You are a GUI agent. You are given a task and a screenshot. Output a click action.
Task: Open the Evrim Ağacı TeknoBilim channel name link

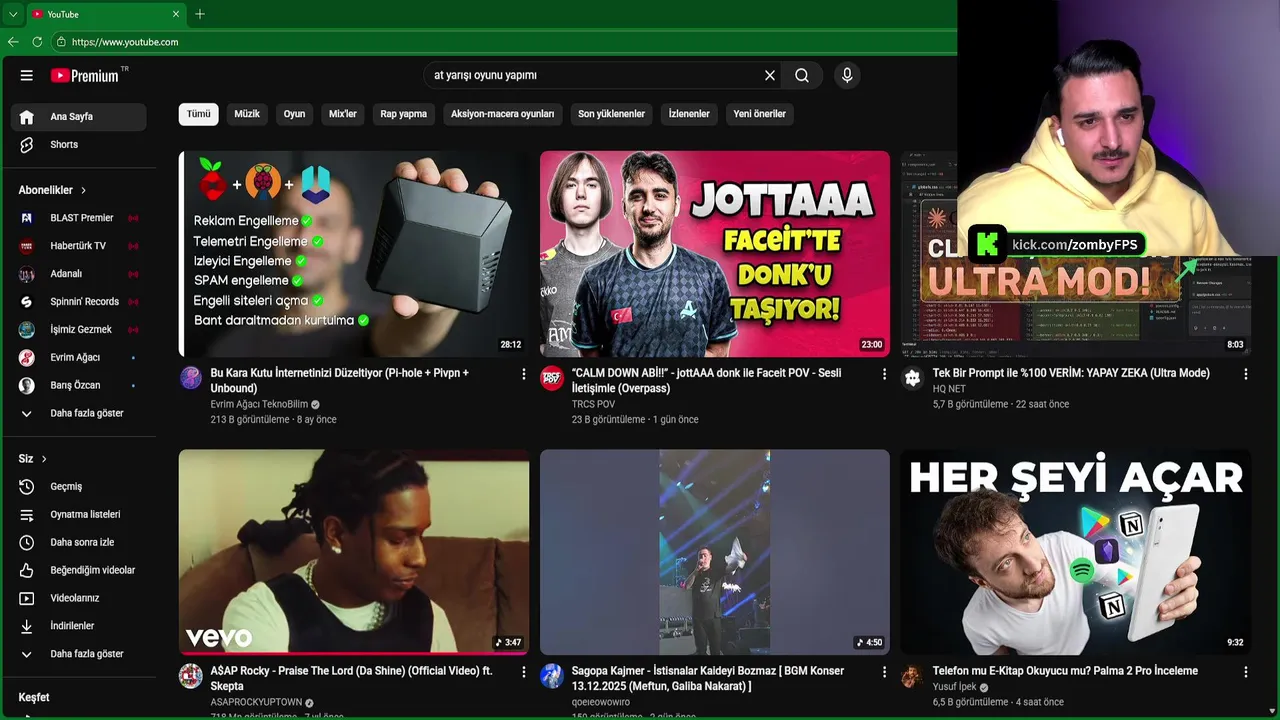pos(259,404)
